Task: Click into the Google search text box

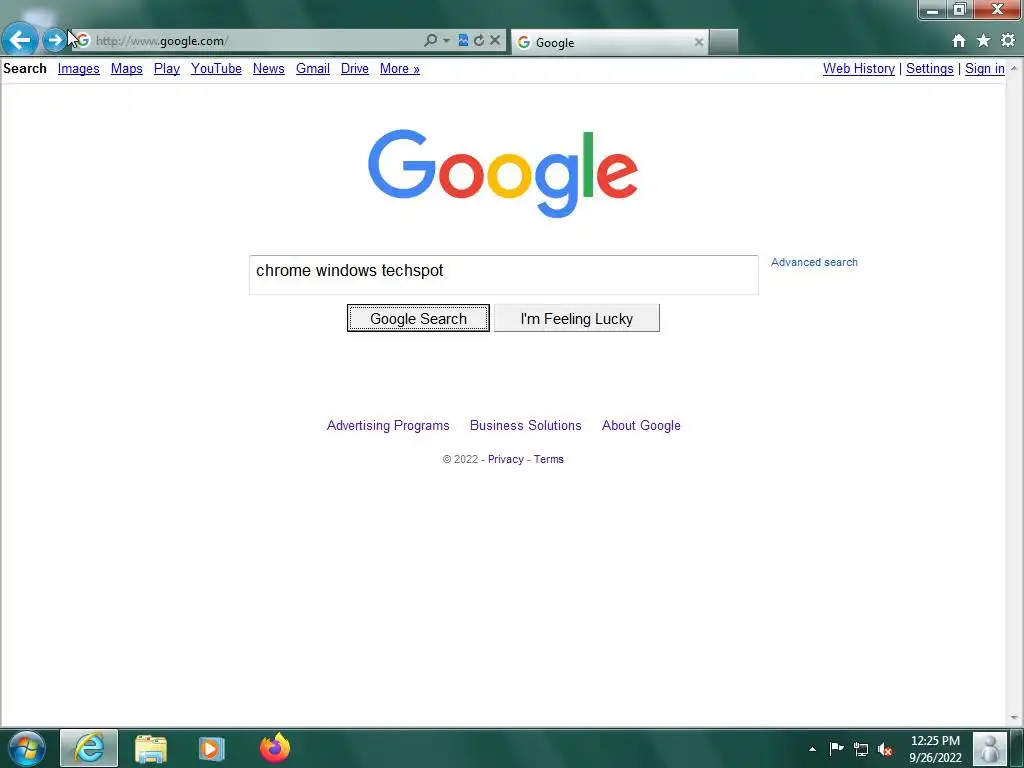Action: pyautogui.click(x=504, y=275)
